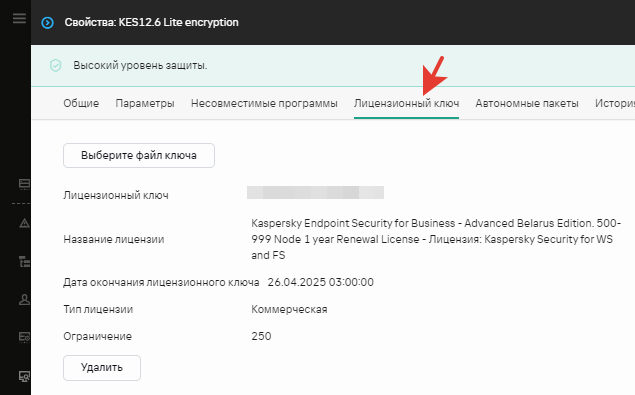Screen dimensions: 635x395
Task: Open the Автономные пакеты tab
Action: 526,103
